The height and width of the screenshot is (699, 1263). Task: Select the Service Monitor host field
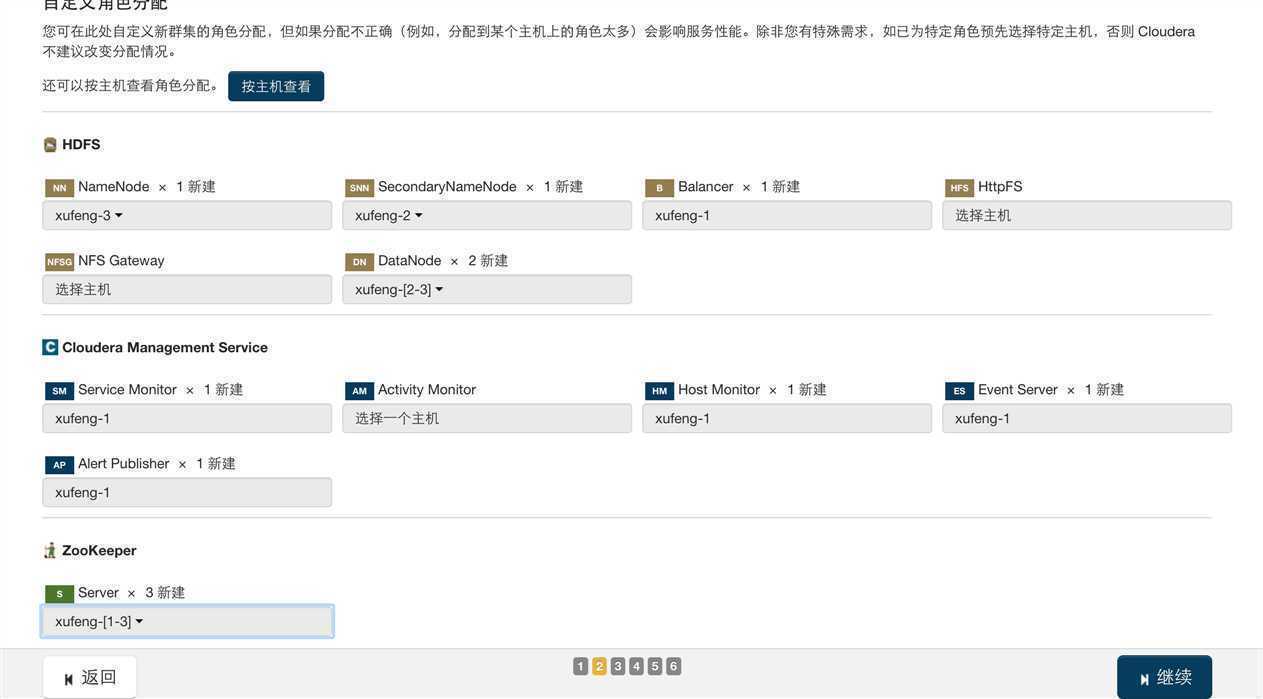coord(187,418)
